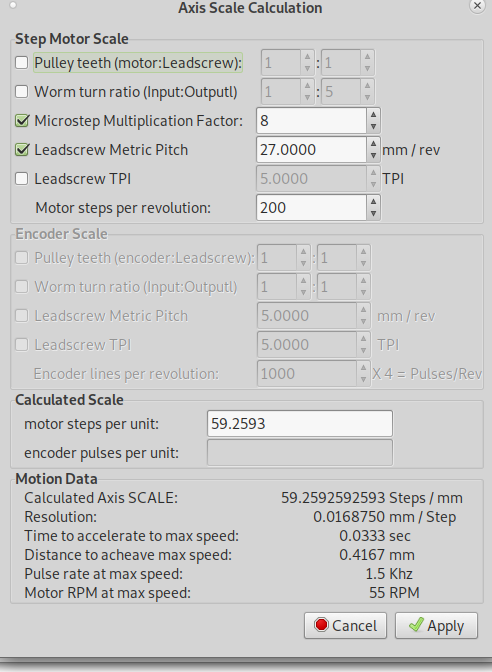Click the Cancel button
This screenshot has height=672, width=492.
click(x=345, y=626)
